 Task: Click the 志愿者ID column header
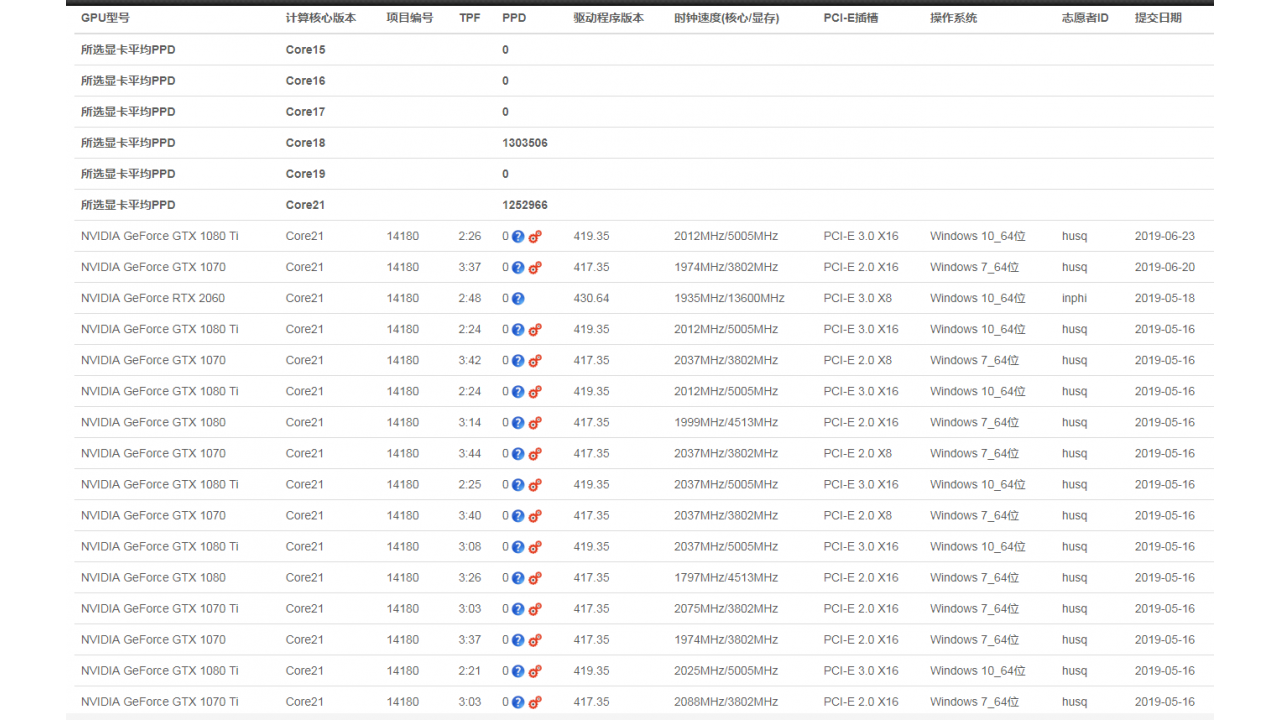(x=1085, y=18)
